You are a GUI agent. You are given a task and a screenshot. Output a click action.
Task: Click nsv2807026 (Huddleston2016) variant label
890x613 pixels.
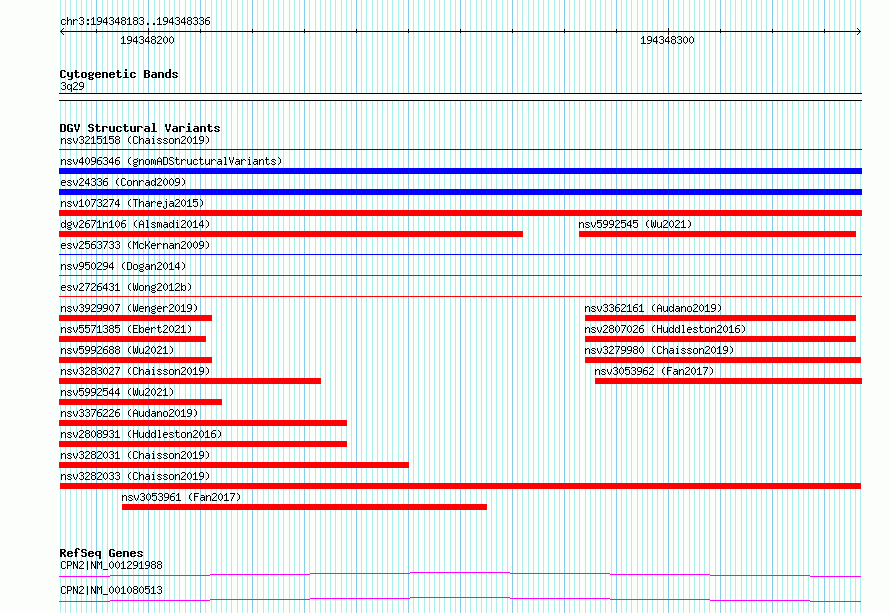[x=665, y=329]
